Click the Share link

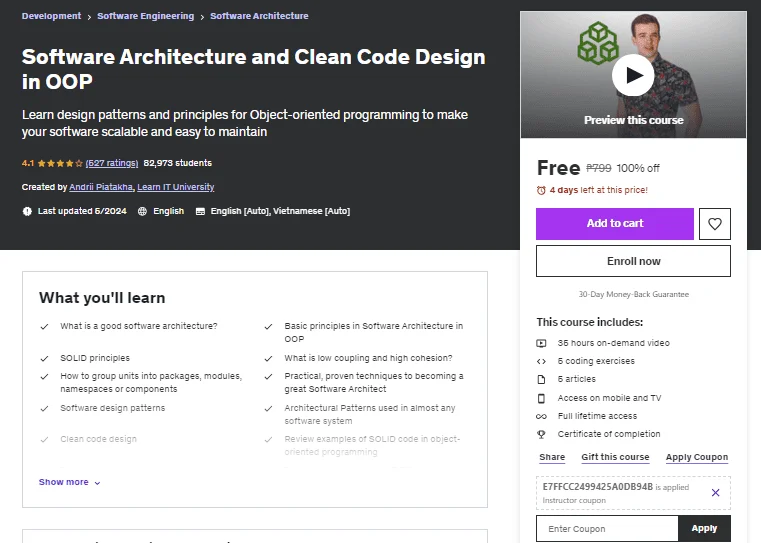tap(552, 457)
